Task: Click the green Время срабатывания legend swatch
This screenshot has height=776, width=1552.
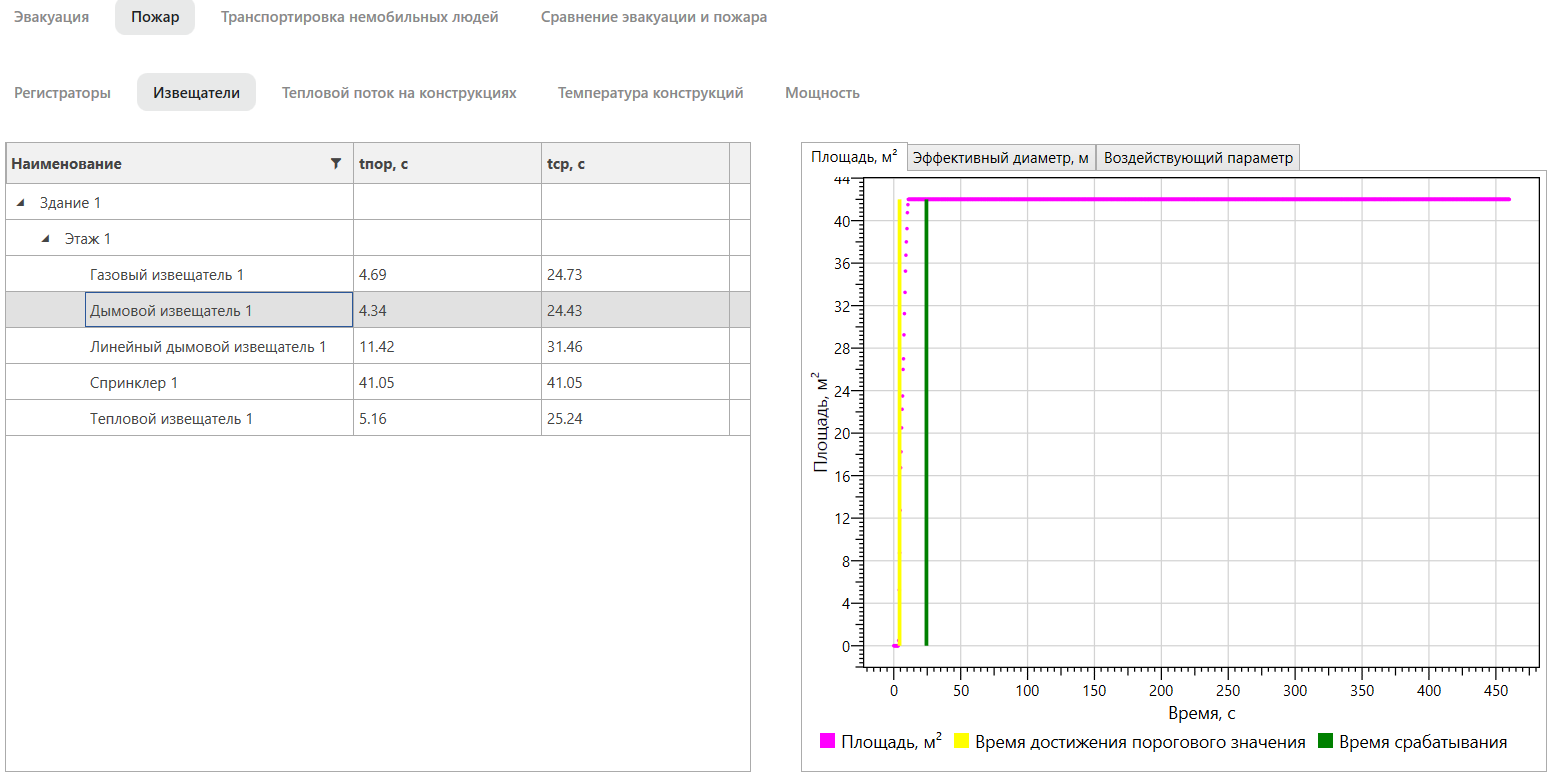Action: [x=1325, y=741]
